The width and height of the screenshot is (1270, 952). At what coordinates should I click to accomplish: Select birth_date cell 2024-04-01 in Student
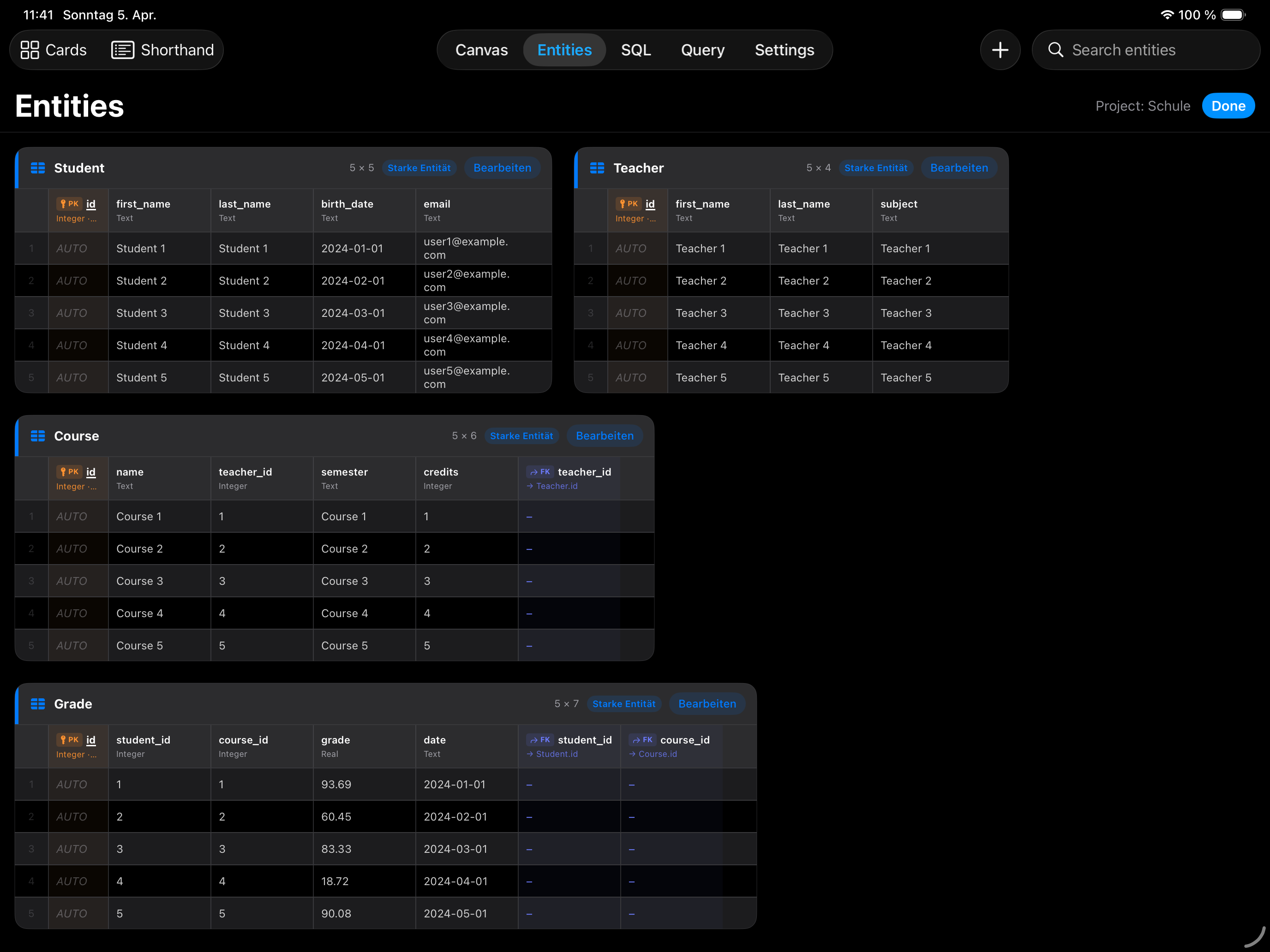tap(364, 345)
